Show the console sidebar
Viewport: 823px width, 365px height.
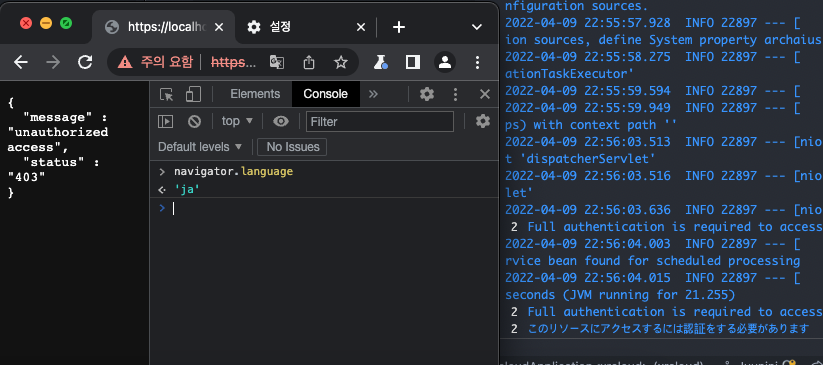click(x=166, y=122)
